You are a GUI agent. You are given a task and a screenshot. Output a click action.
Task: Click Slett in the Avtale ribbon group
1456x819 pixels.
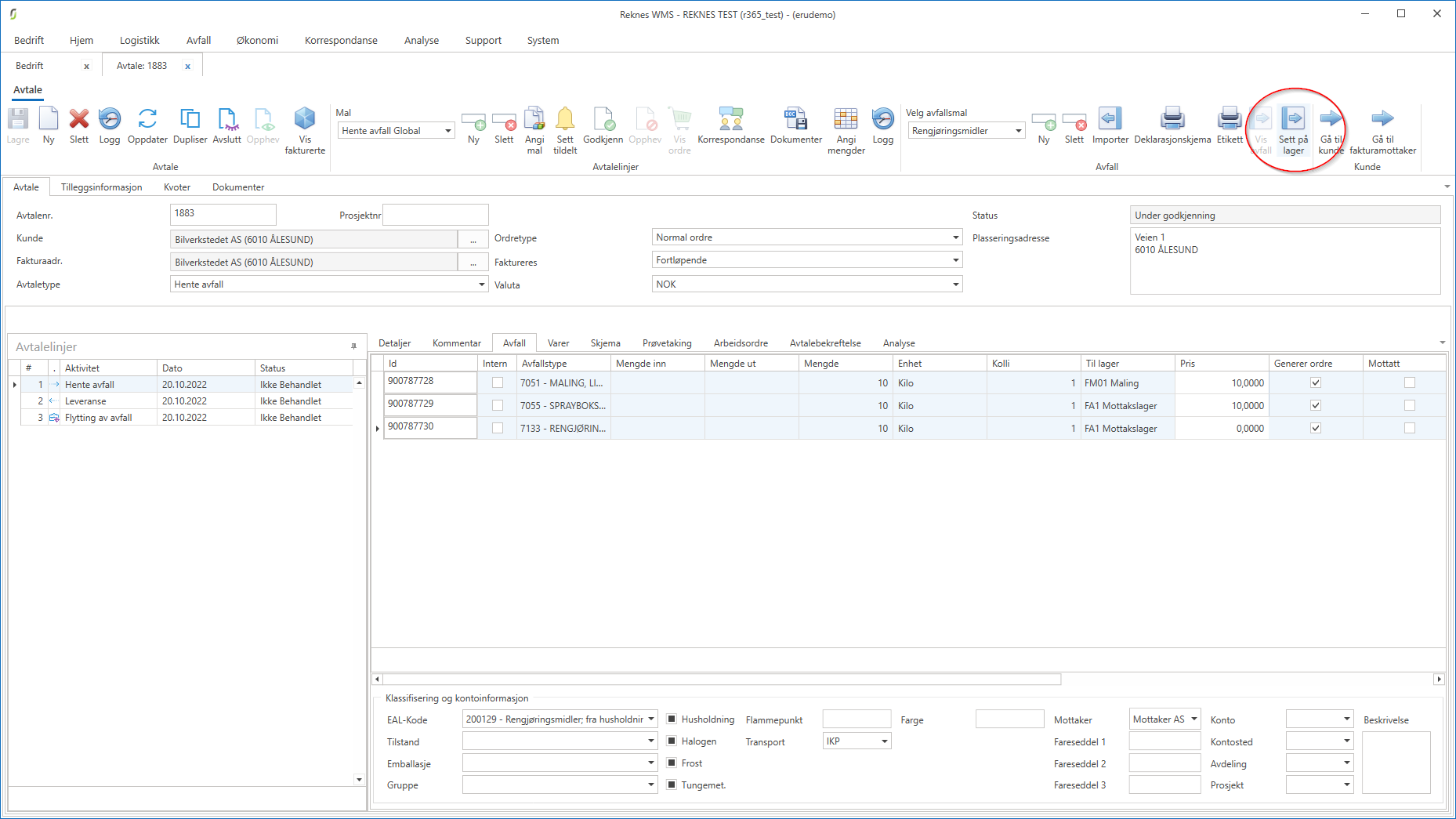79,126
